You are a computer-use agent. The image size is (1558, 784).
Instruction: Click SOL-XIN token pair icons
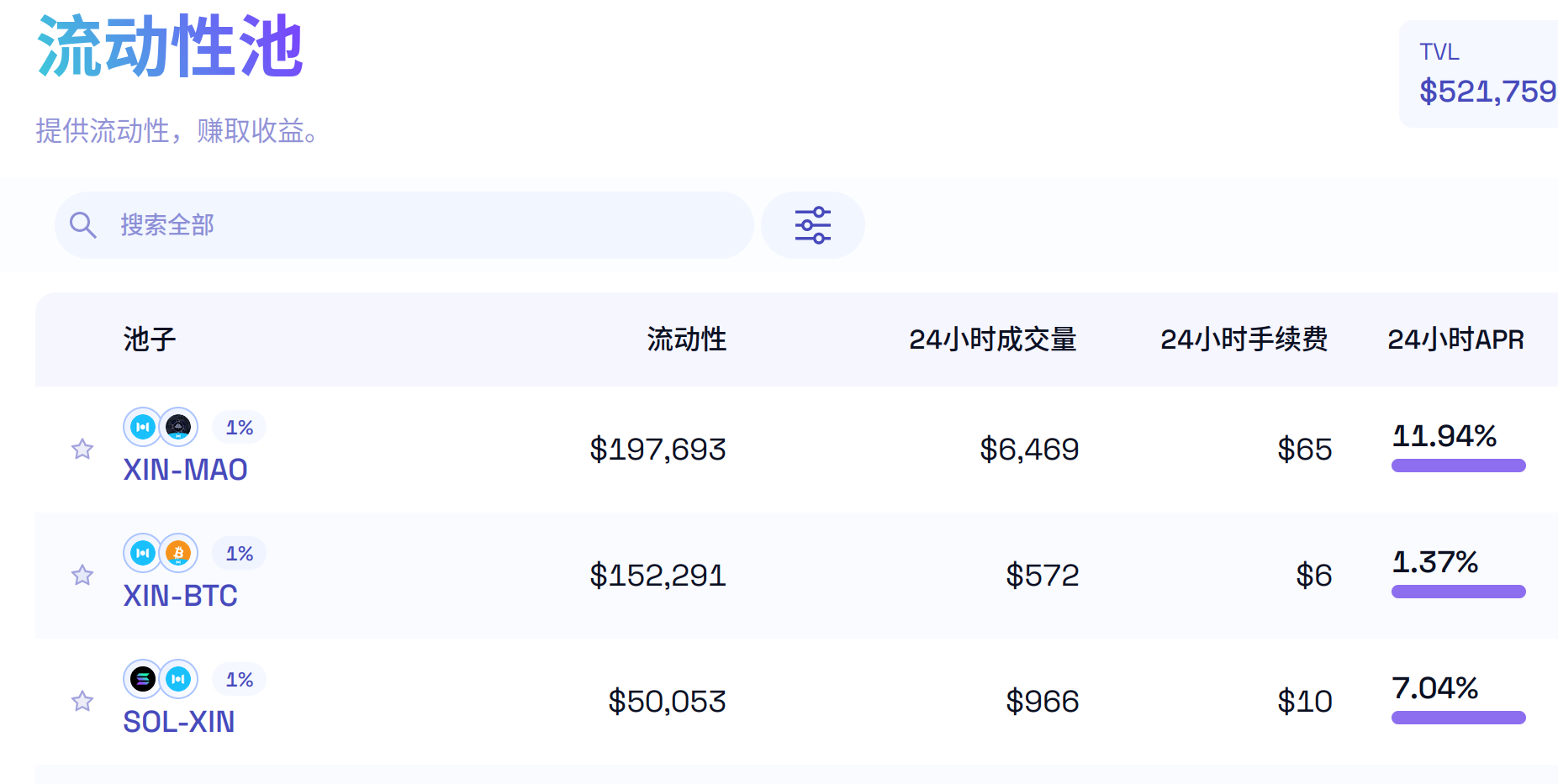161,680
